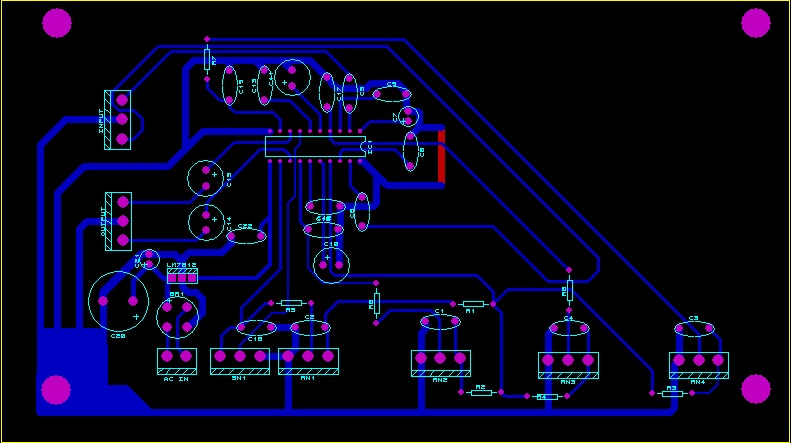Image resolution: width=791 pixels, height=443 pixels.
Task: Select the RN2 connector footprint
Action: pyautogui.click(x=440, y=362)
